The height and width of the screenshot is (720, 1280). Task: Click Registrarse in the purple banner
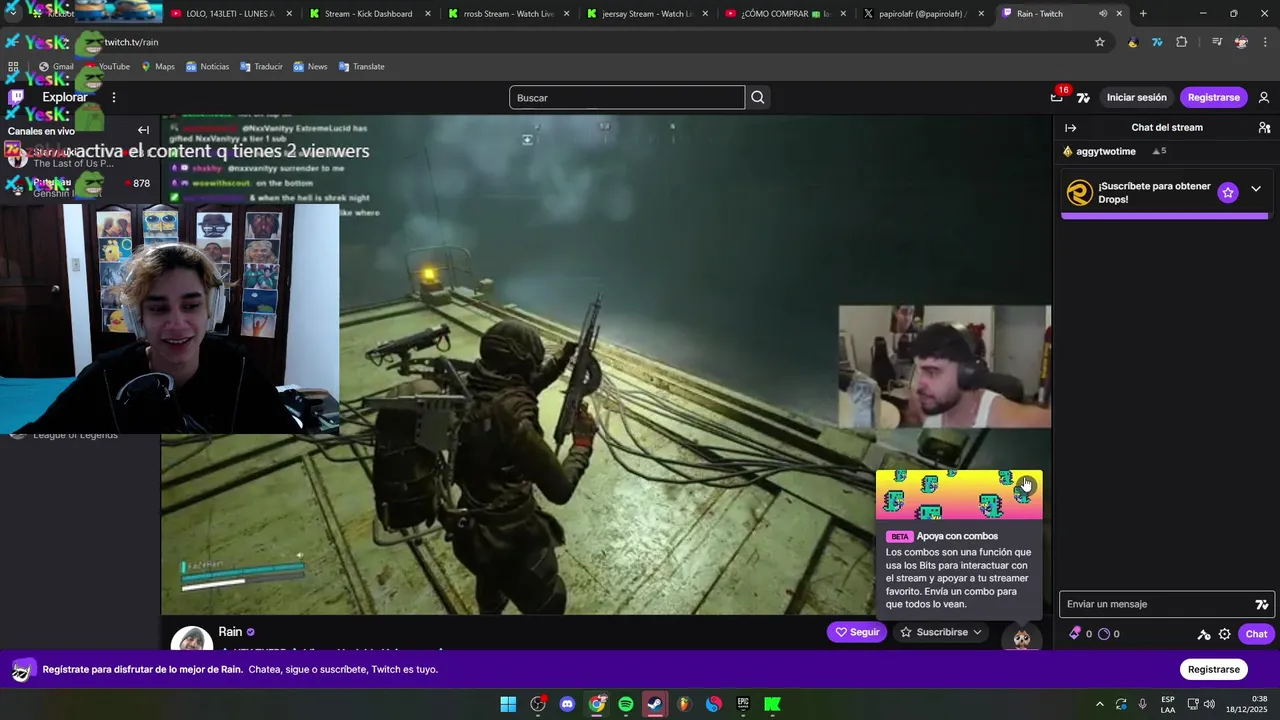click(1213, 669)
